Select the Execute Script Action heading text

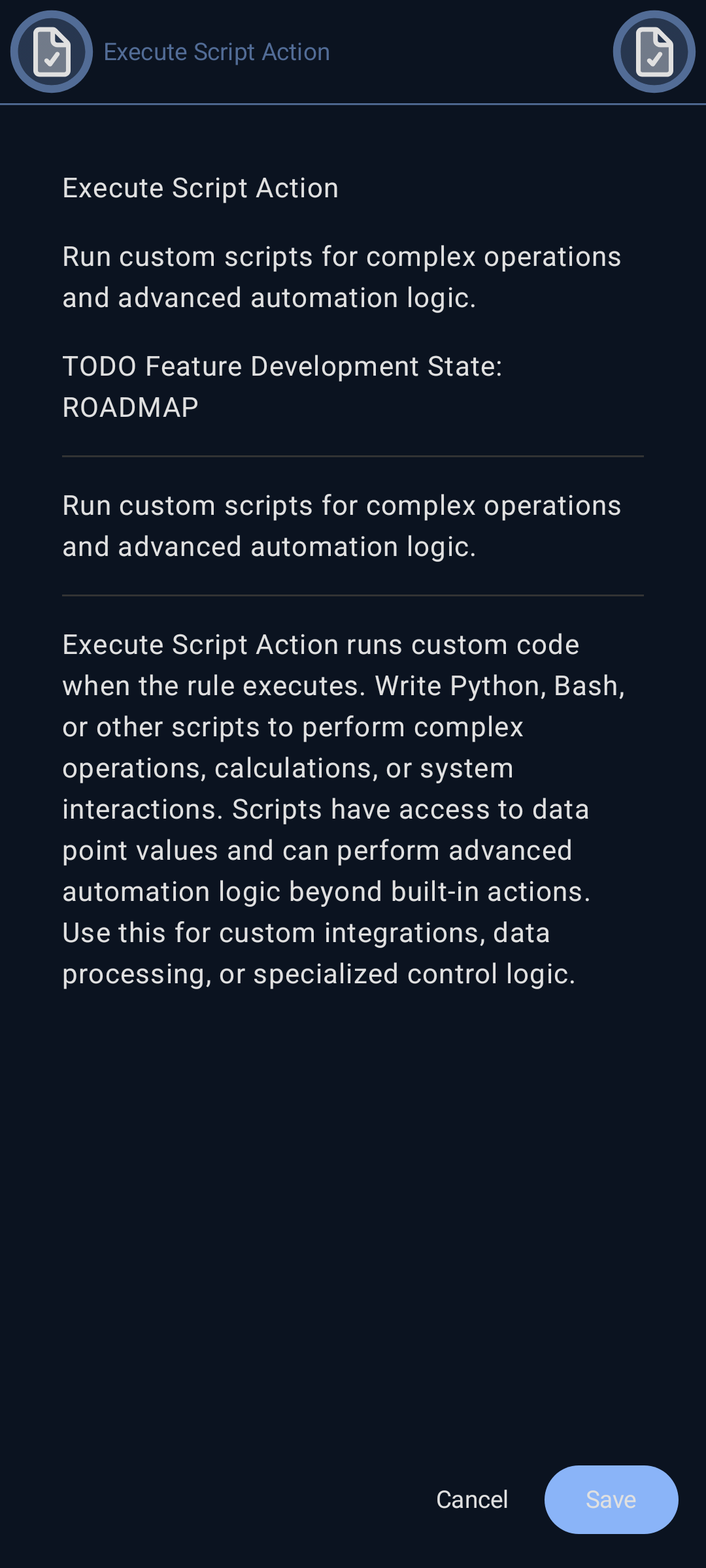pyautogui.click(x=200, y=187)
